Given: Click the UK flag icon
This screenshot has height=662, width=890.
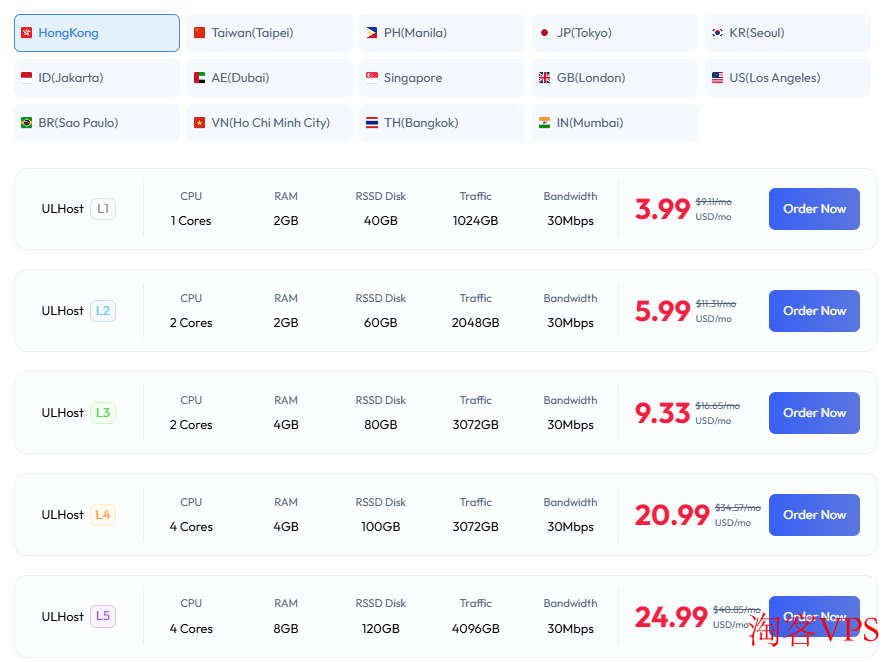Looking at the screenshot, I should coord(544,78).
